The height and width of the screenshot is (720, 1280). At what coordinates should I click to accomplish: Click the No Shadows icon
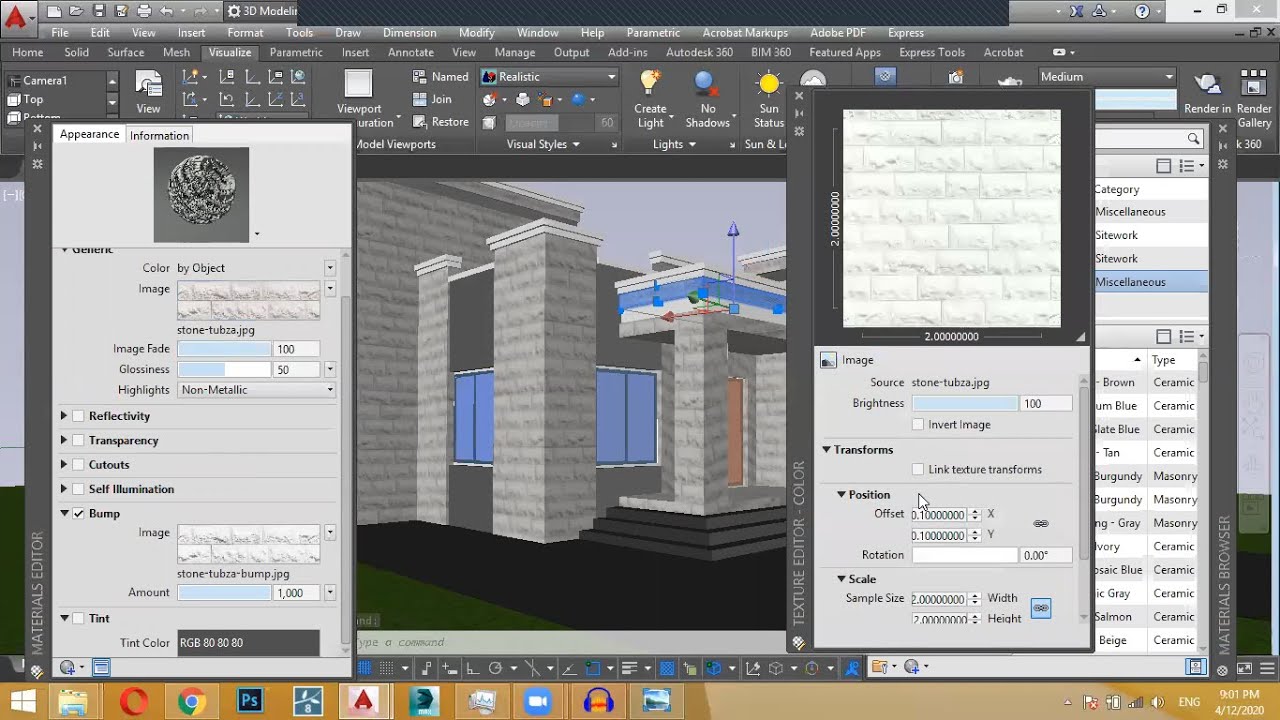coord(707,84)
